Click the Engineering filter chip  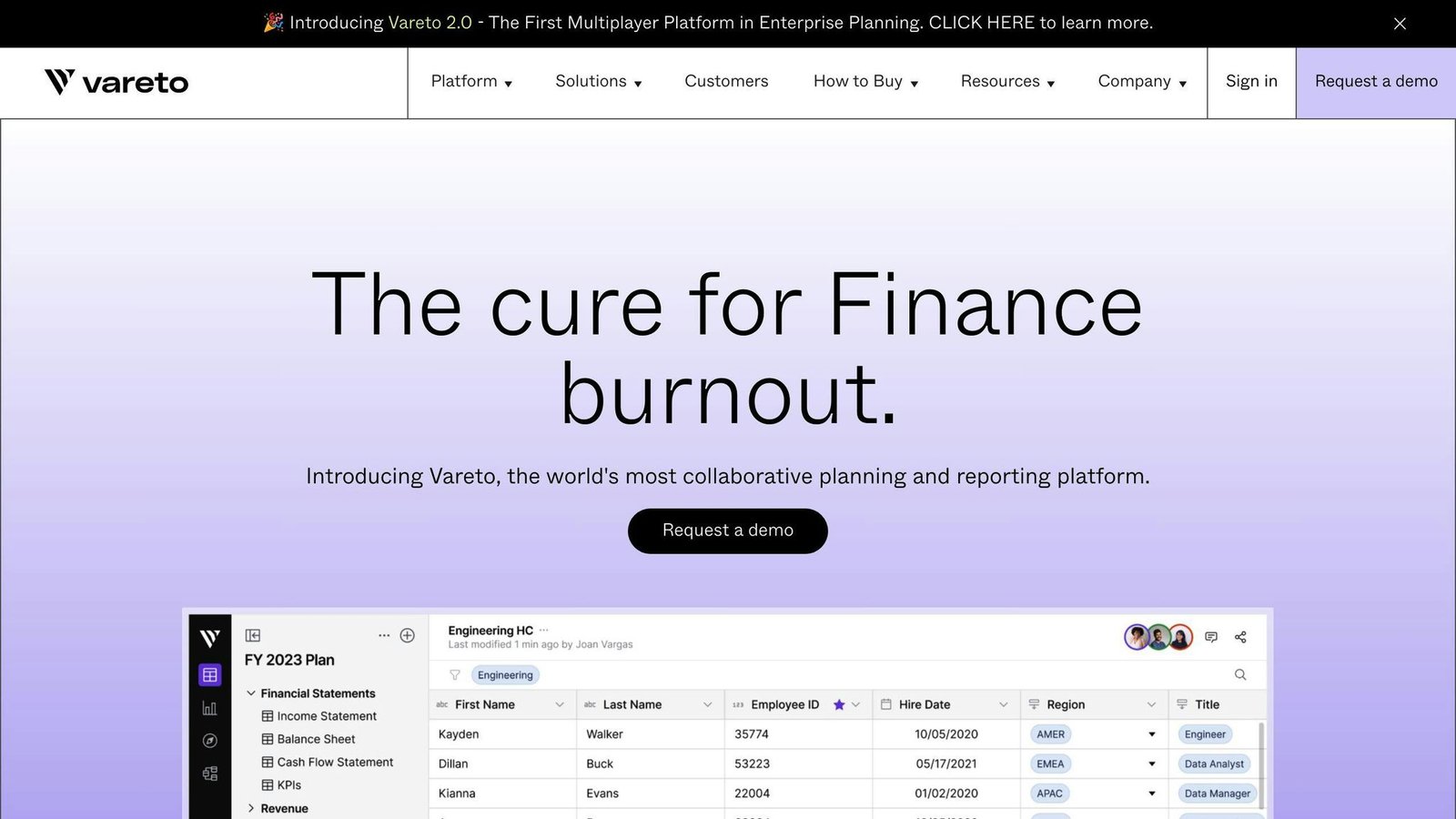pos(505,675)
